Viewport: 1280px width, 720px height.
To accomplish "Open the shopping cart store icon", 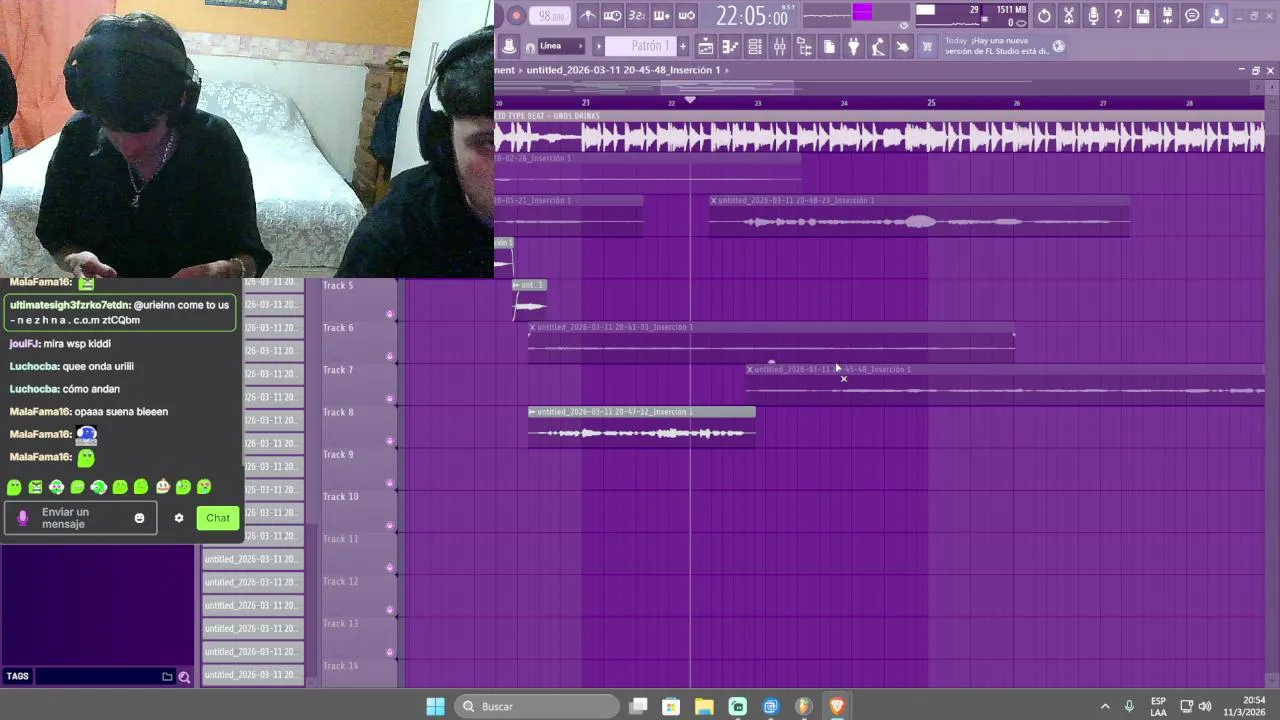I will pyautogui.click(x=927, y=46).
